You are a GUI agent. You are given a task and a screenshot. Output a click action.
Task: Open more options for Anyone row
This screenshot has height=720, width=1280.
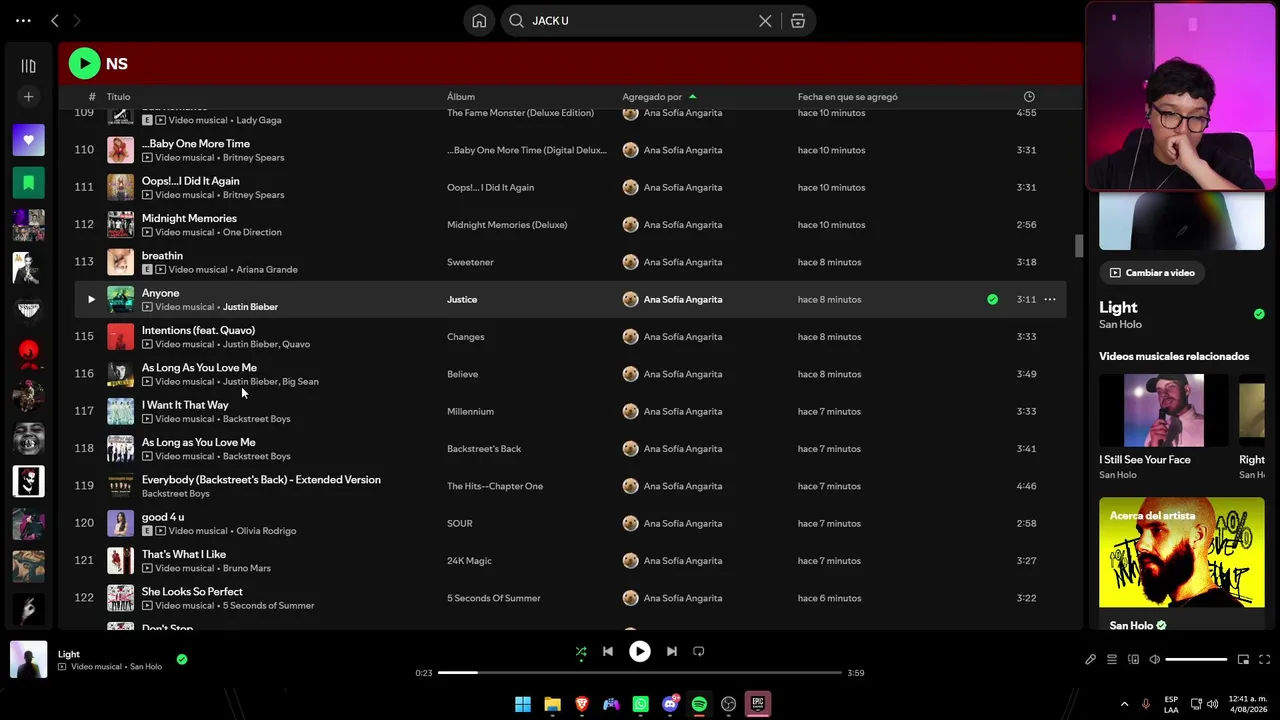pos(1050,299)
